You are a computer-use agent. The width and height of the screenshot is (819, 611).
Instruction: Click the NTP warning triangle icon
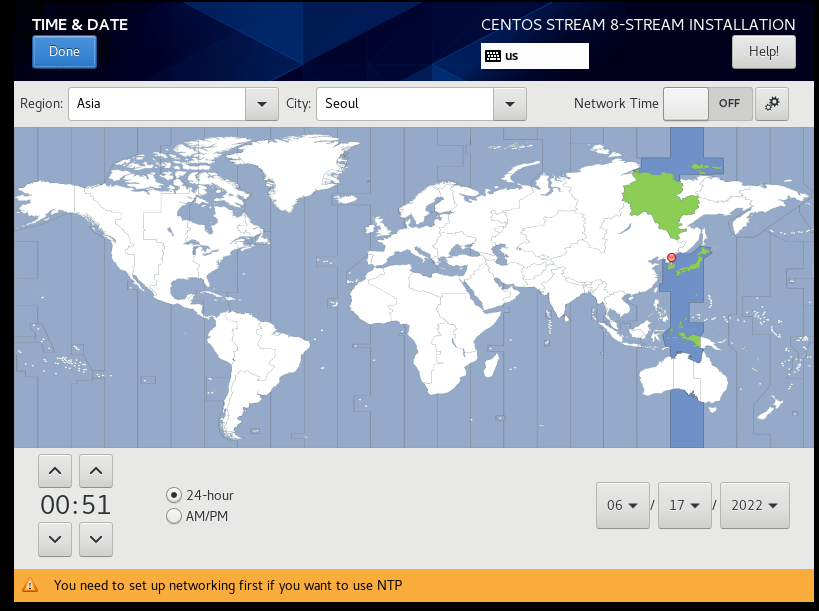pos(30,585)
